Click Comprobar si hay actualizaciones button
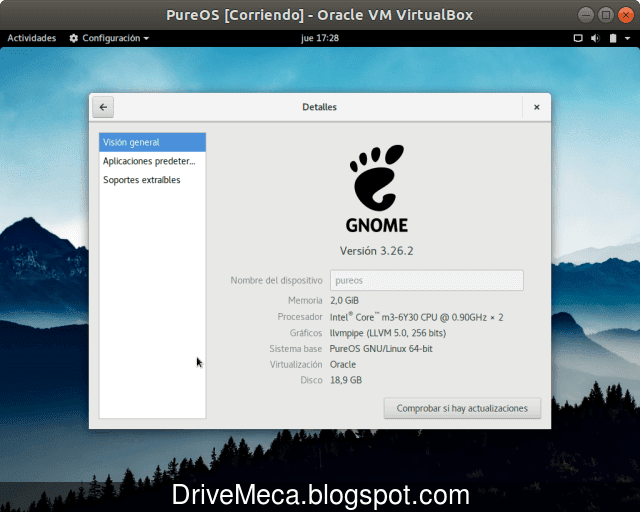640x512 pixels. tap(462, 408)
